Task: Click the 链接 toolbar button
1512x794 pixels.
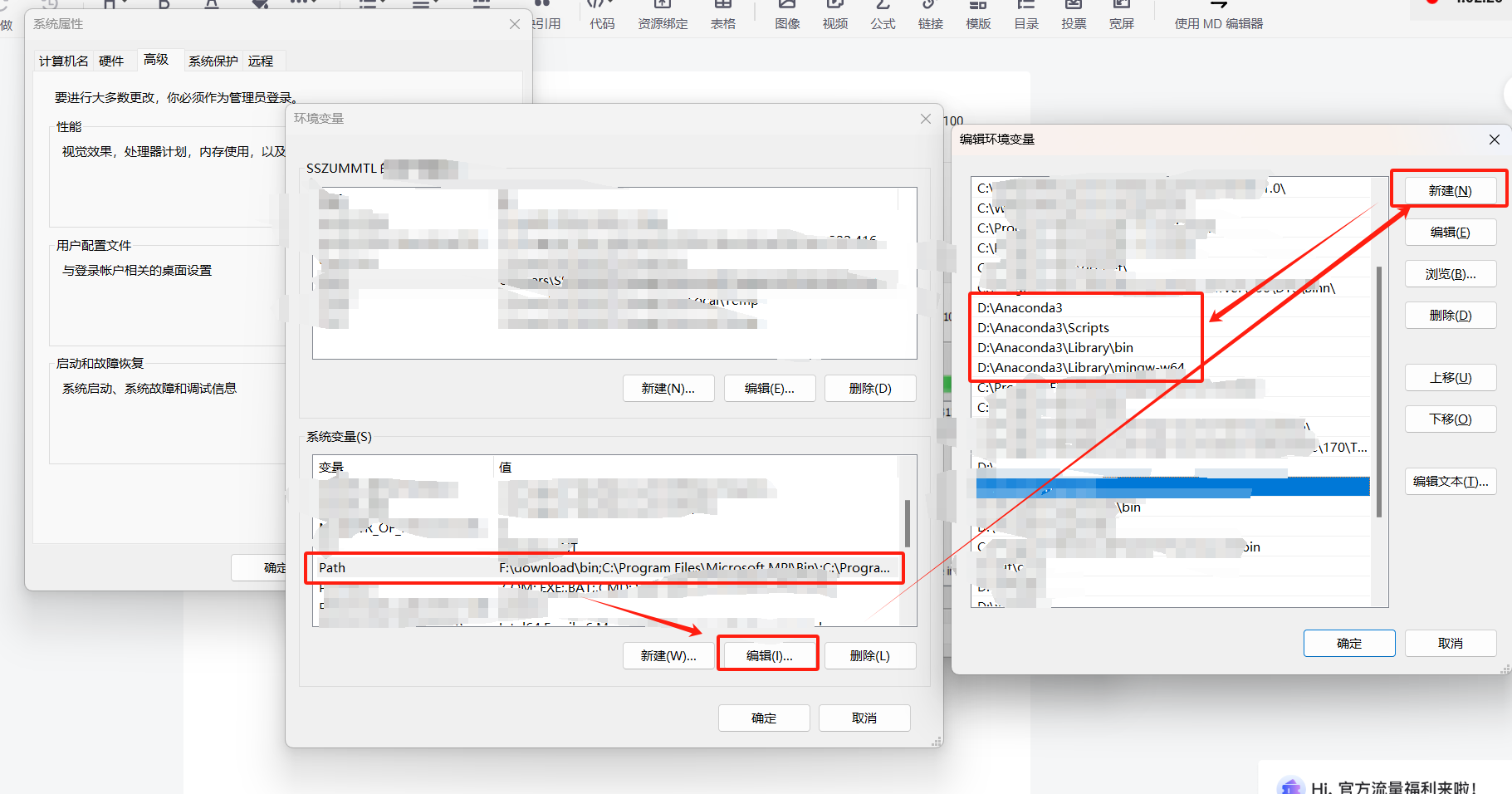Action: [930, 15]
